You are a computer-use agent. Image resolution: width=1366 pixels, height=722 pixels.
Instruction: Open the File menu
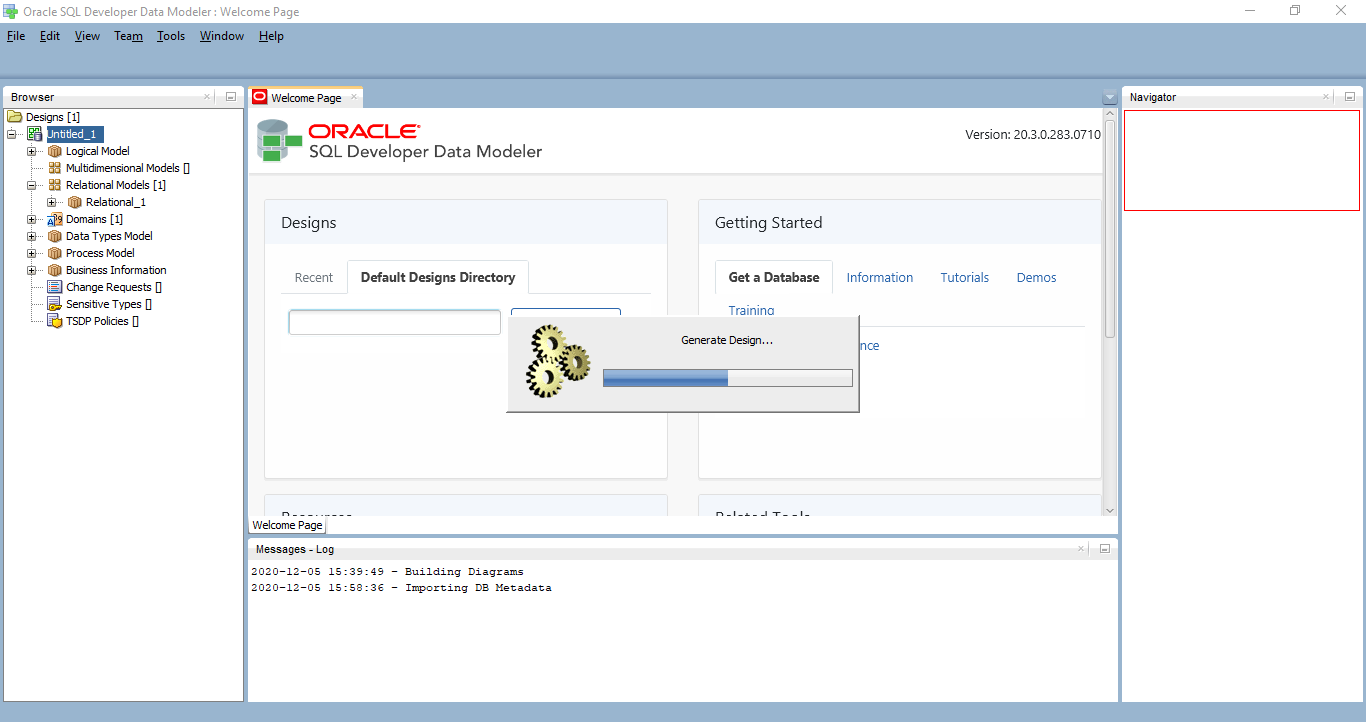point(16,36)
